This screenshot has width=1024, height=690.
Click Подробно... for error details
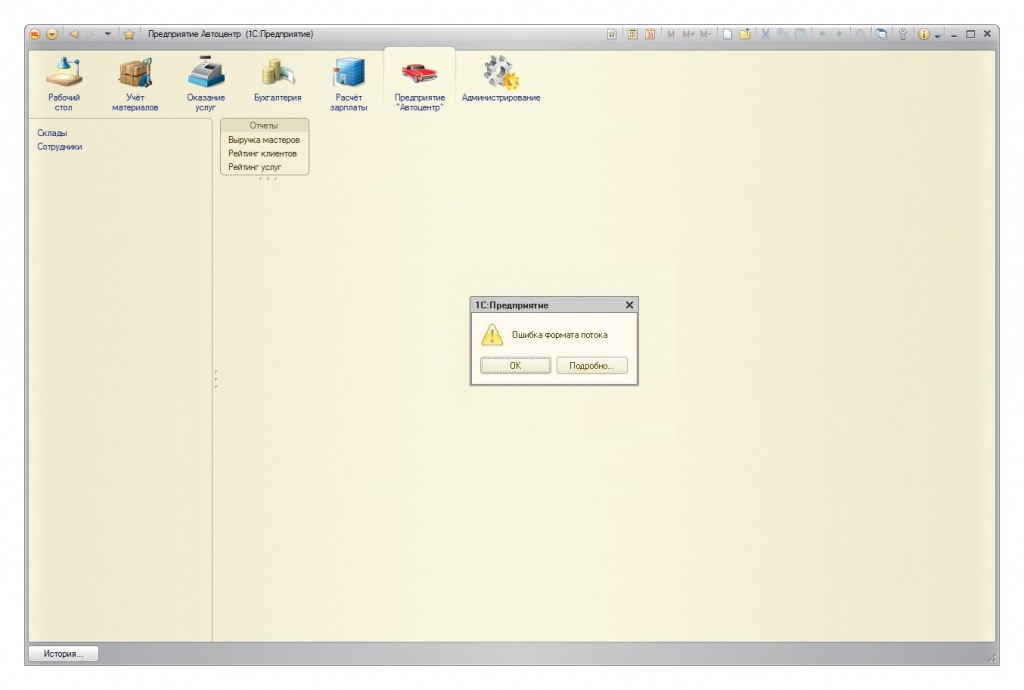592,366
